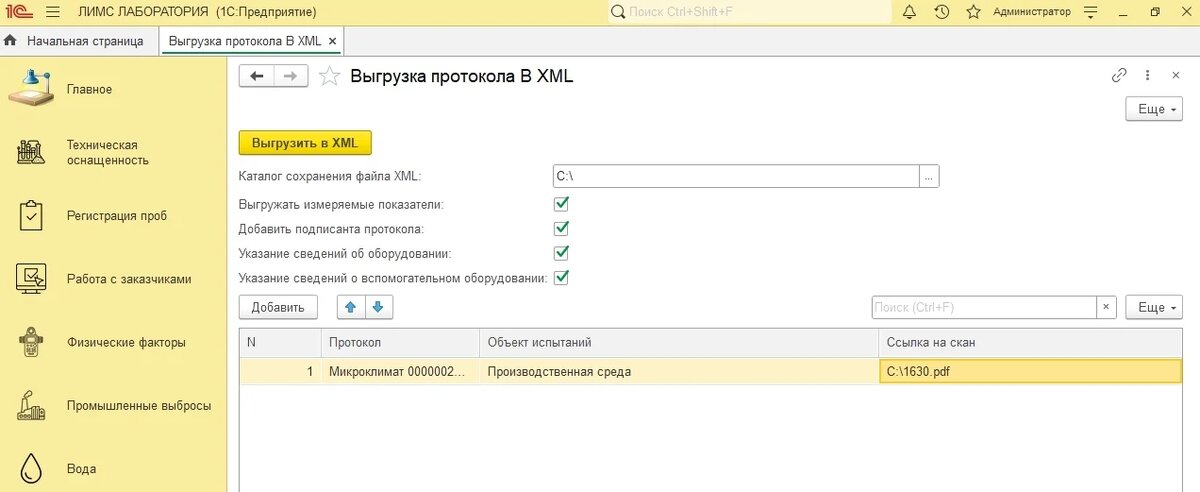Open Регистрация проб section label
This screenshot has height=492, width=1200.
(x=117, y=215)
